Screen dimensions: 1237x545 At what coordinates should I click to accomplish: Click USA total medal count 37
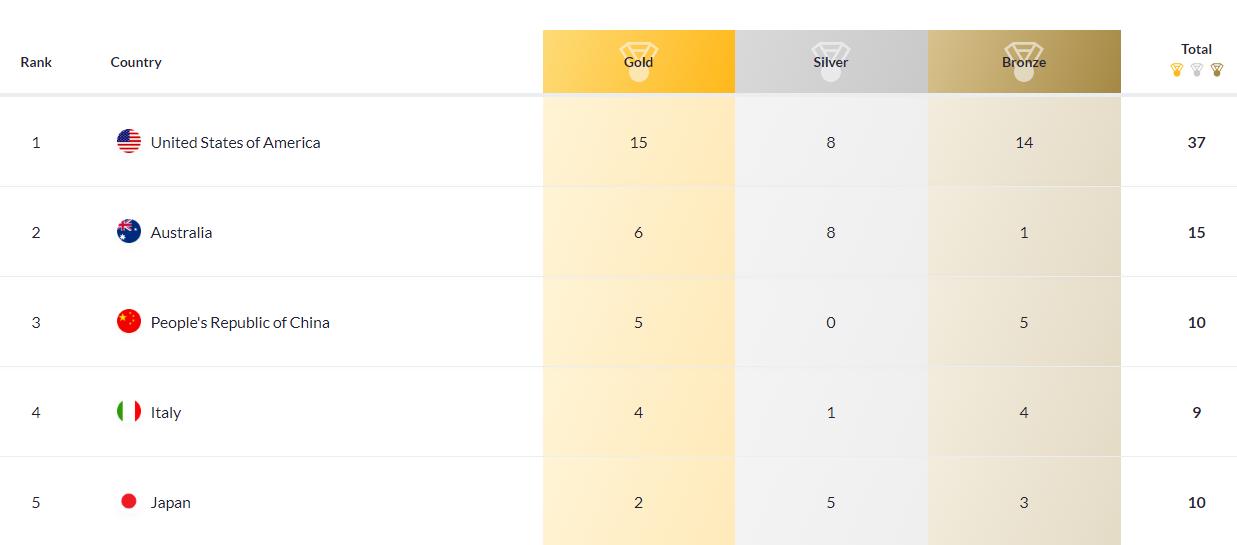(x=1197, y=142)
